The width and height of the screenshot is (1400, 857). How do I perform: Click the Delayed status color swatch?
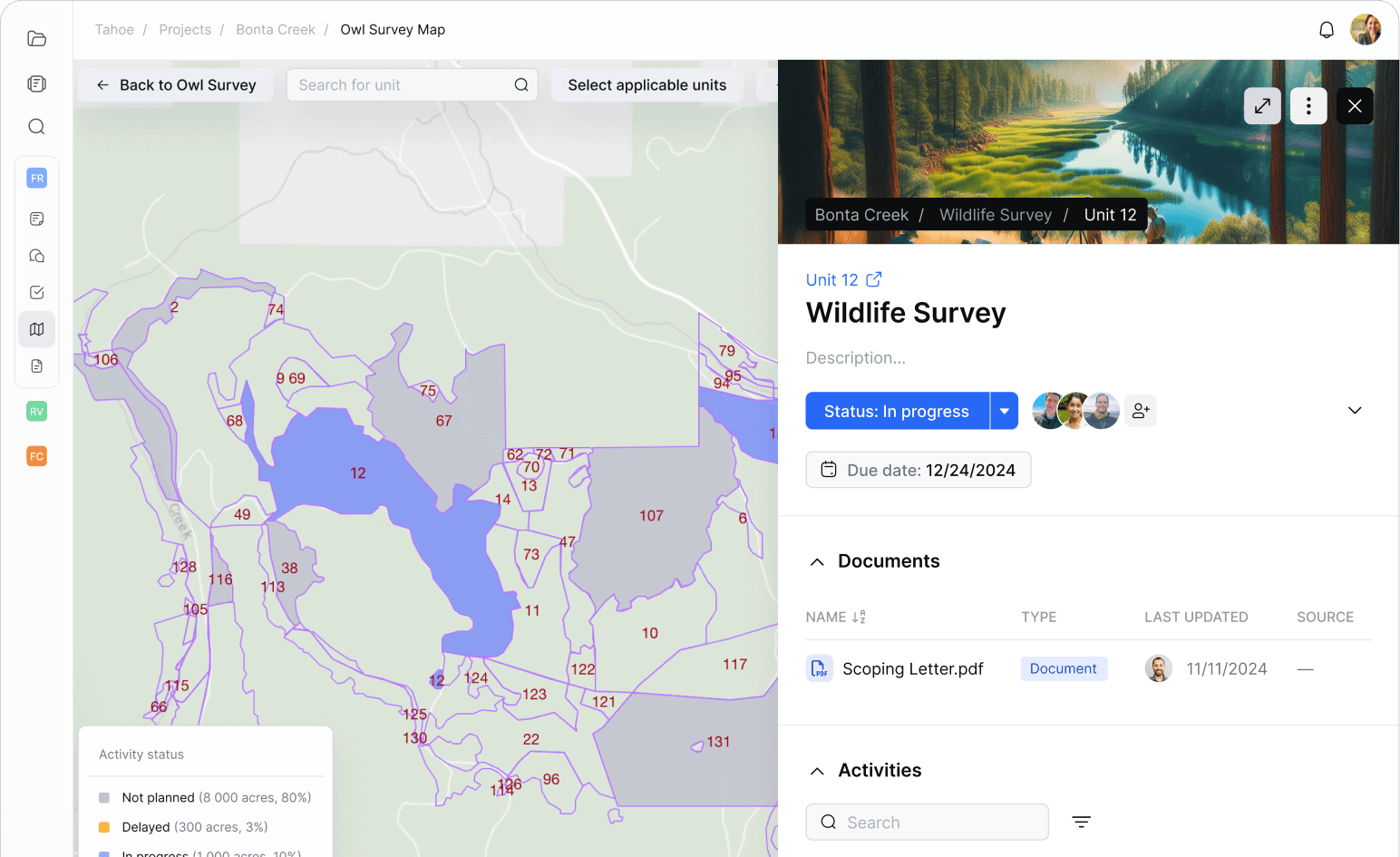[x=106, y=826]
